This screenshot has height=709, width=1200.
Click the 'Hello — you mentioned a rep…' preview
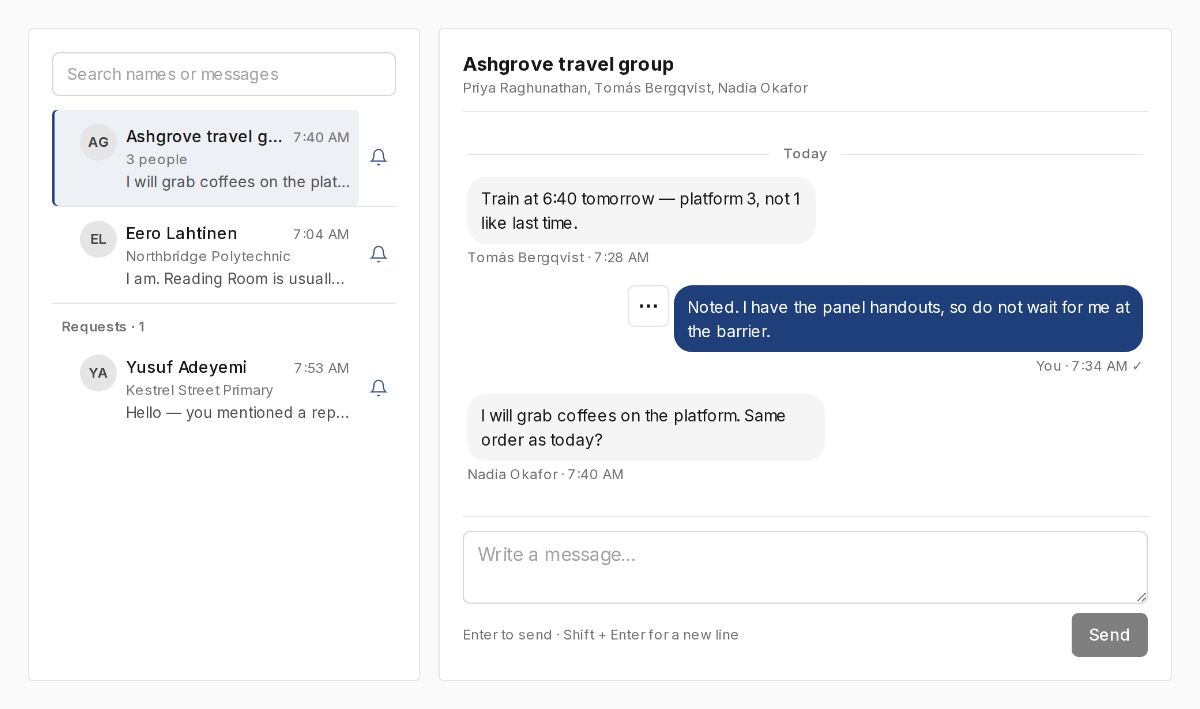238,413
